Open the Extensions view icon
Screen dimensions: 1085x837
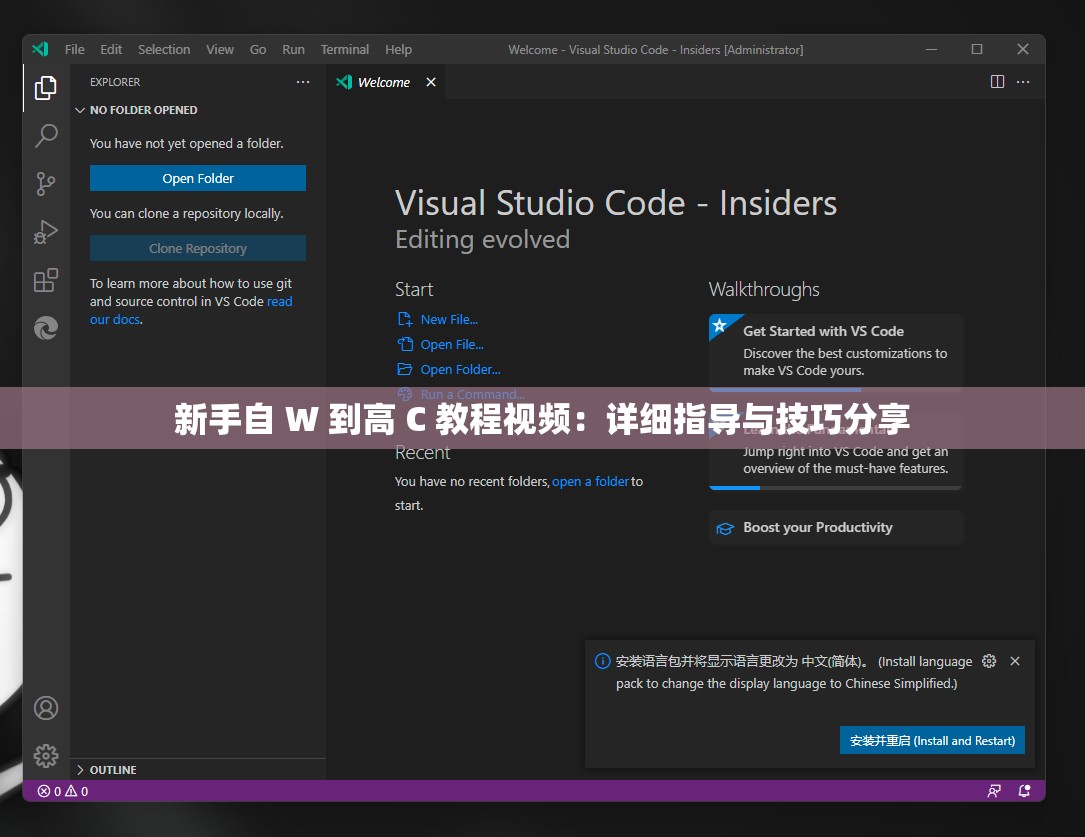click(x=46, y=280)
